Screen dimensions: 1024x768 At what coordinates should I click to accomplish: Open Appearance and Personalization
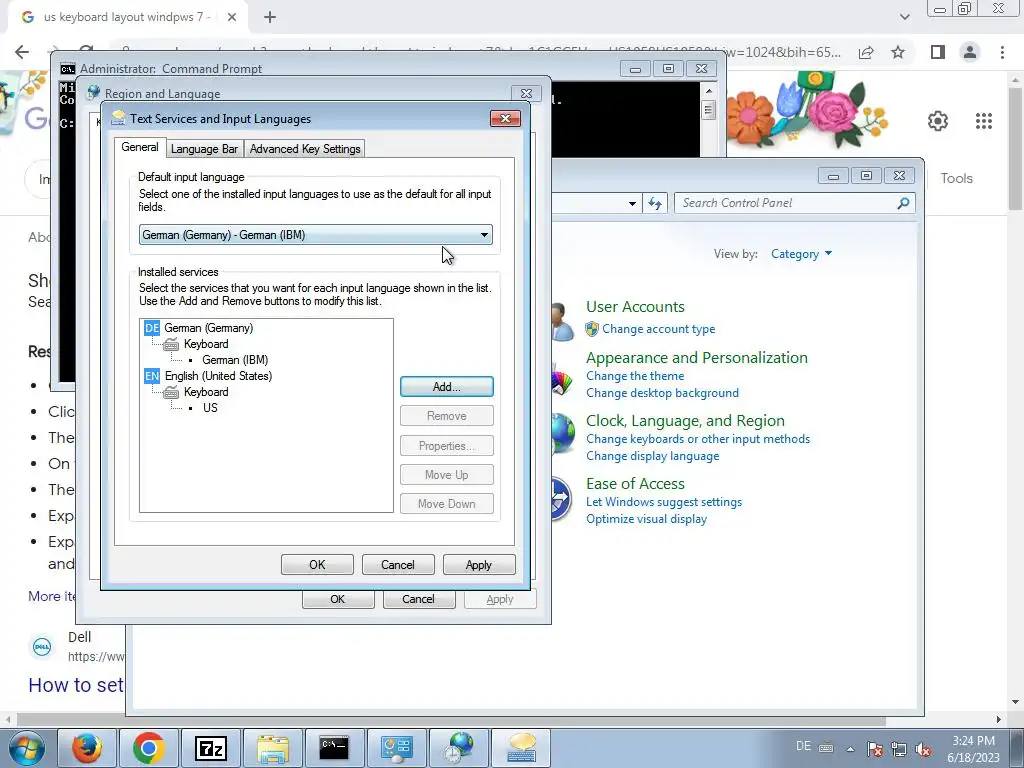pyautogui.click(x=697, y=358)
